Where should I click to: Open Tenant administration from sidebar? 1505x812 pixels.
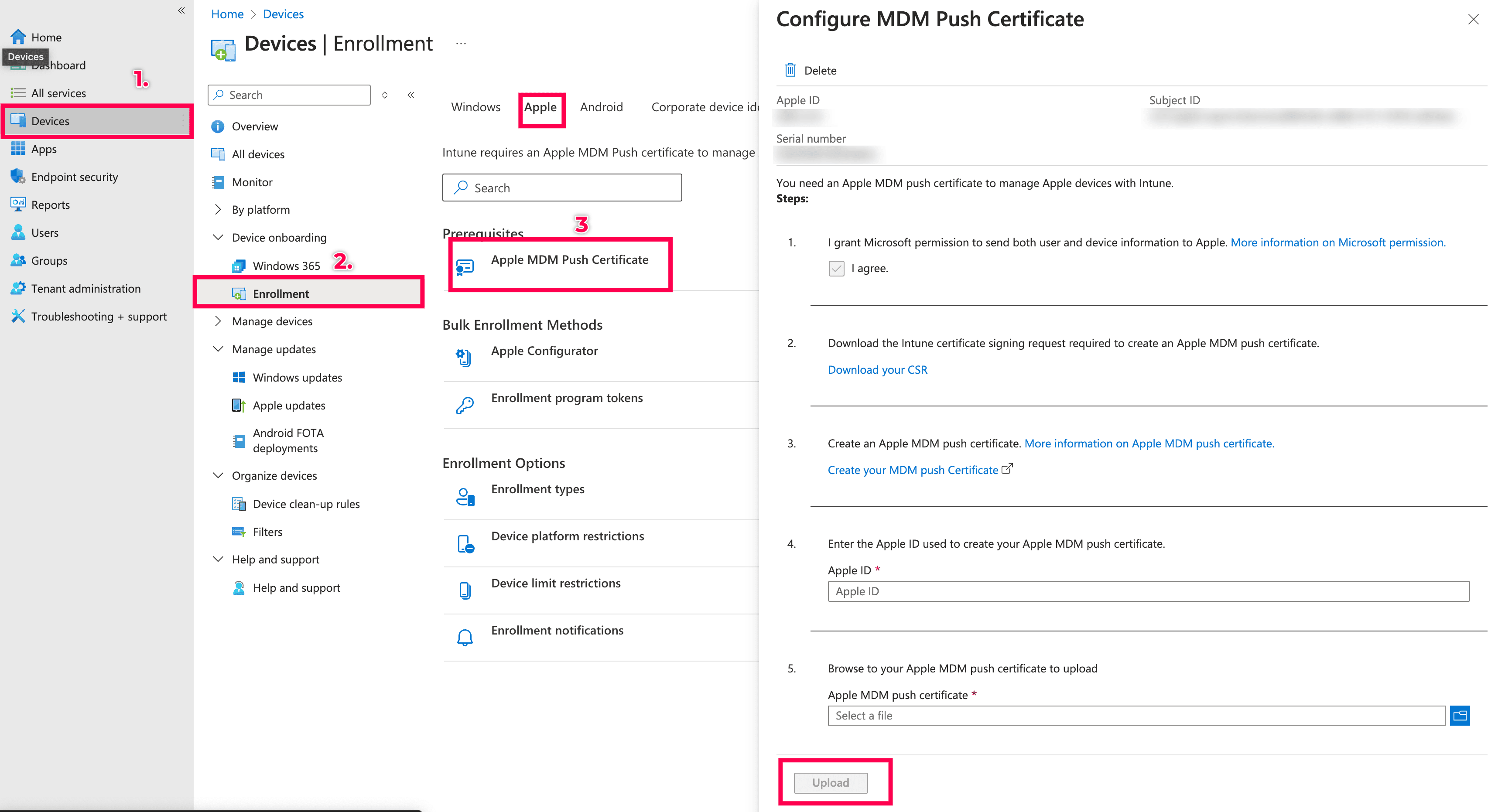86,288
